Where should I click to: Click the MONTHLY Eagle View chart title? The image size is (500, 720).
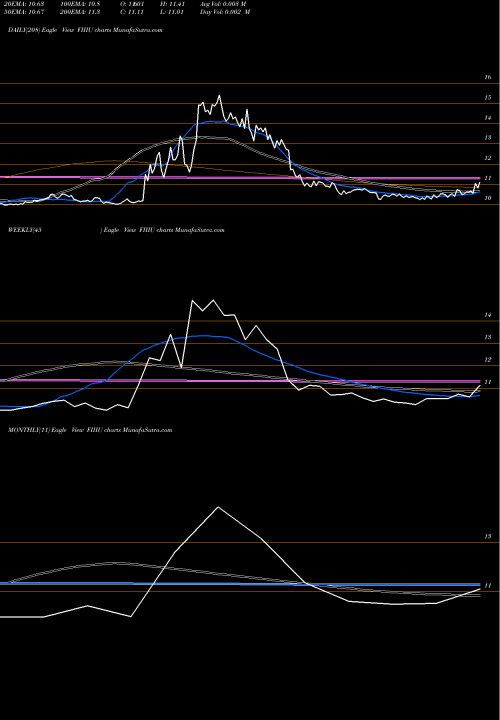point(90,430)
